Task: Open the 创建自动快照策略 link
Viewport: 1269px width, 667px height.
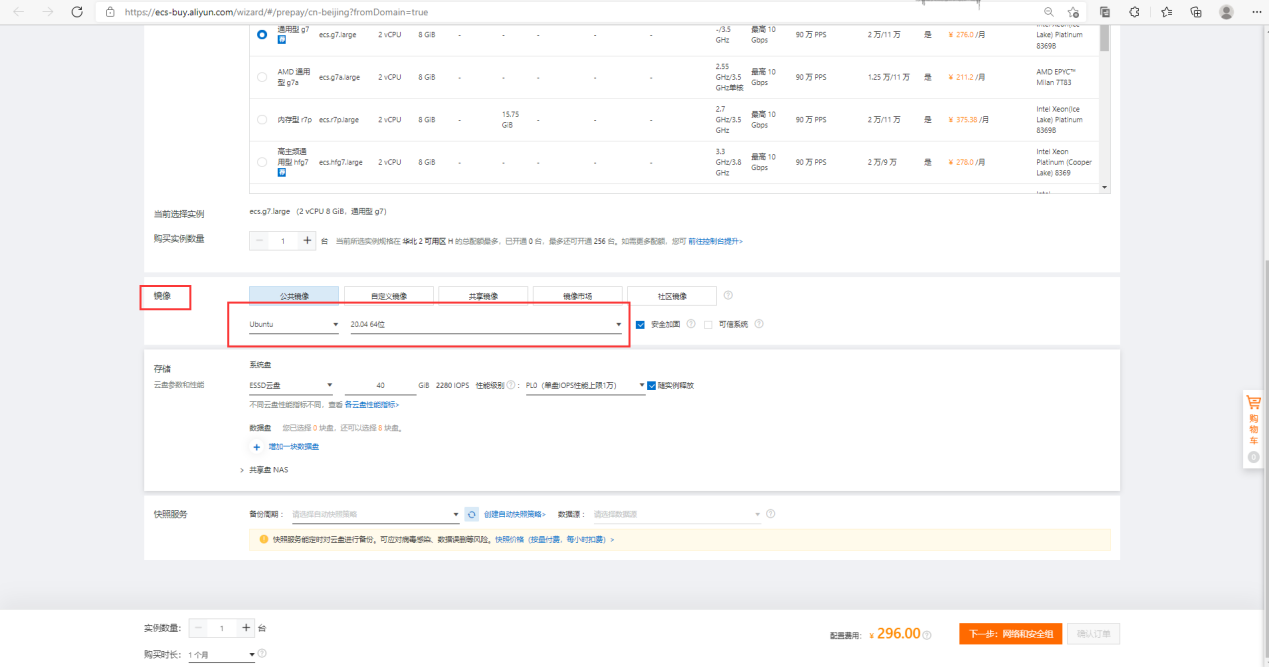Action: 515,514
